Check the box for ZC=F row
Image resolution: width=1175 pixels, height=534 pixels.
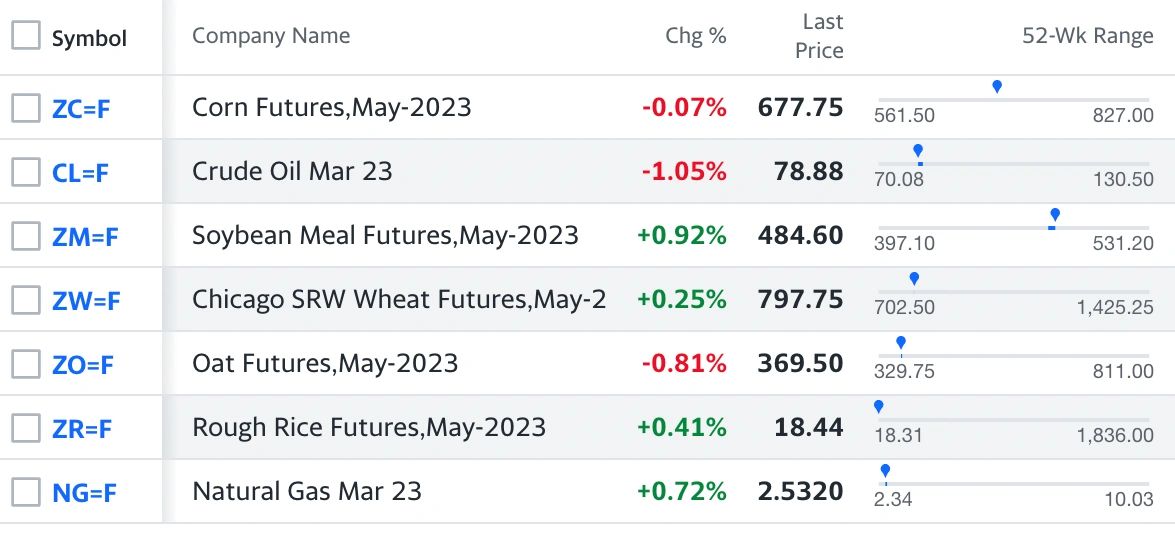[x=25, y=108]
